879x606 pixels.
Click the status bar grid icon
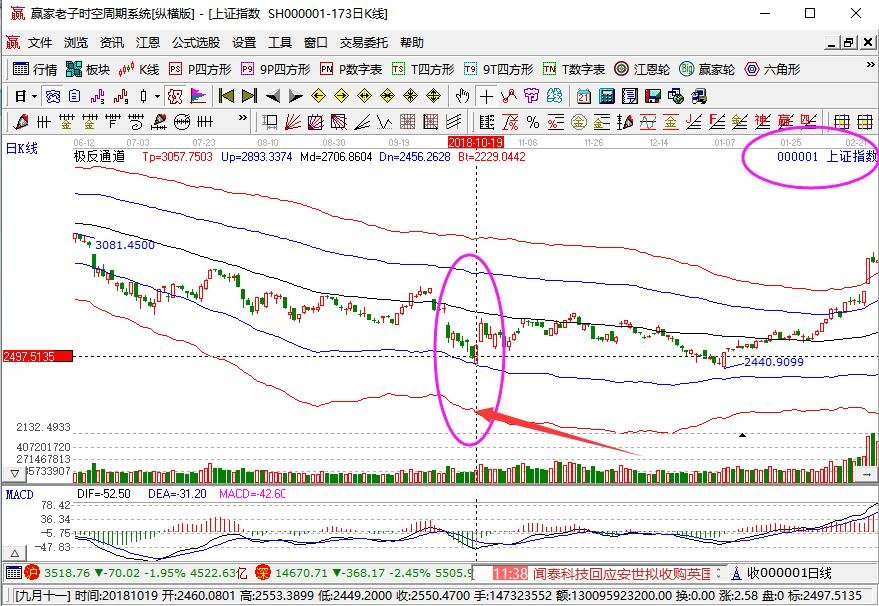pos(13,572)
